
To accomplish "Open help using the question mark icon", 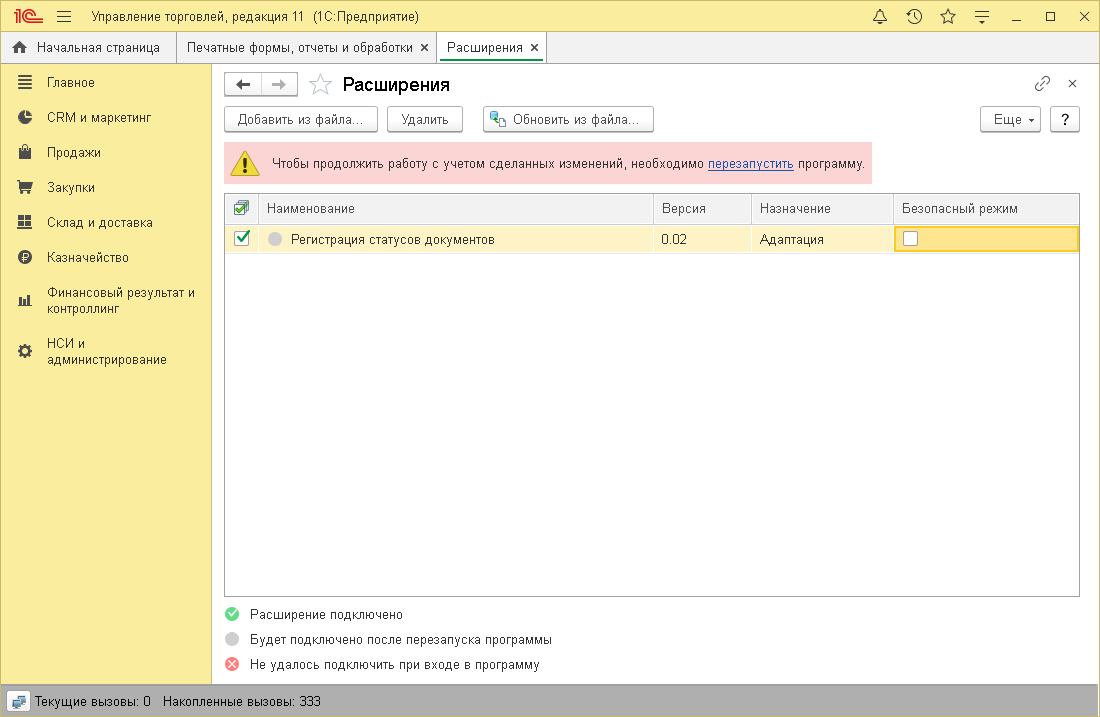I will [x=1064, y=119].
